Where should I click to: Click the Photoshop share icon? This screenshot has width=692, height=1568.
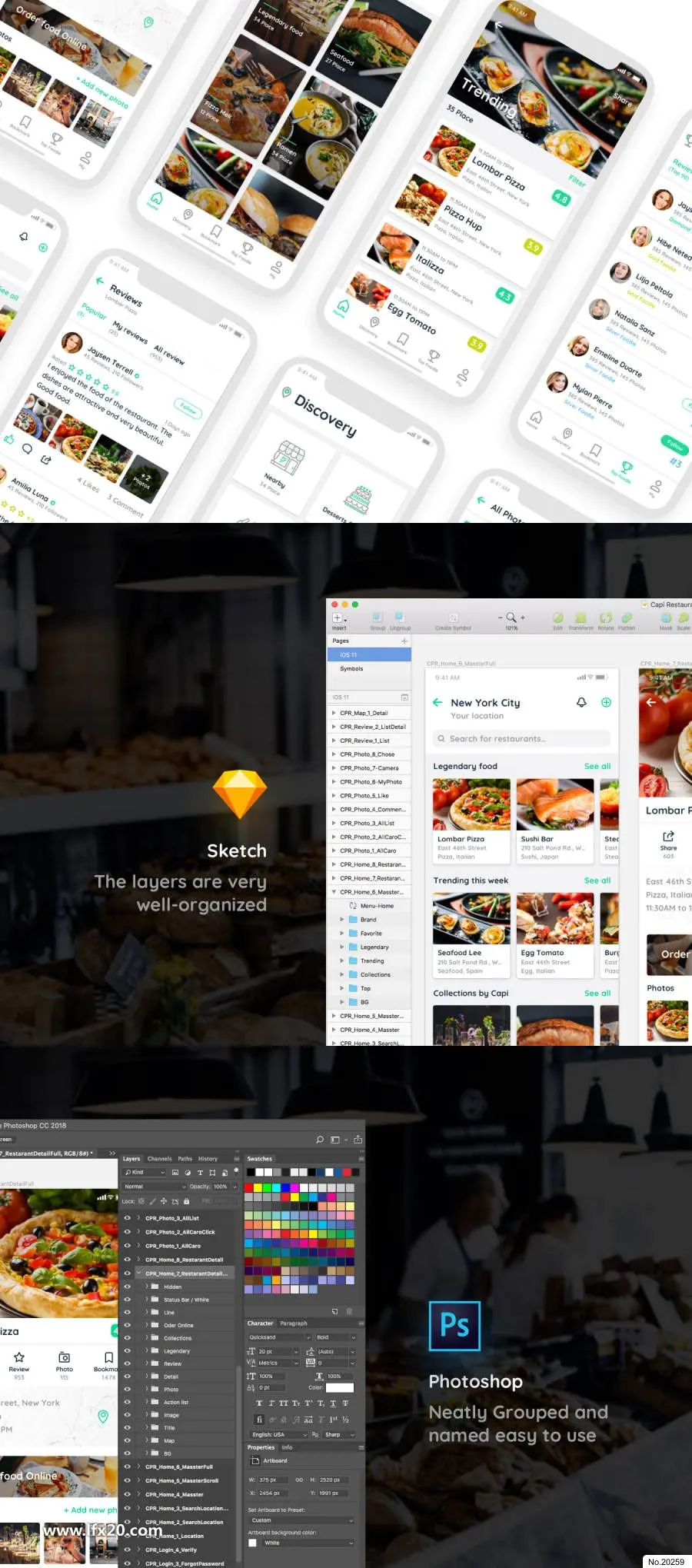point(358,1140)
